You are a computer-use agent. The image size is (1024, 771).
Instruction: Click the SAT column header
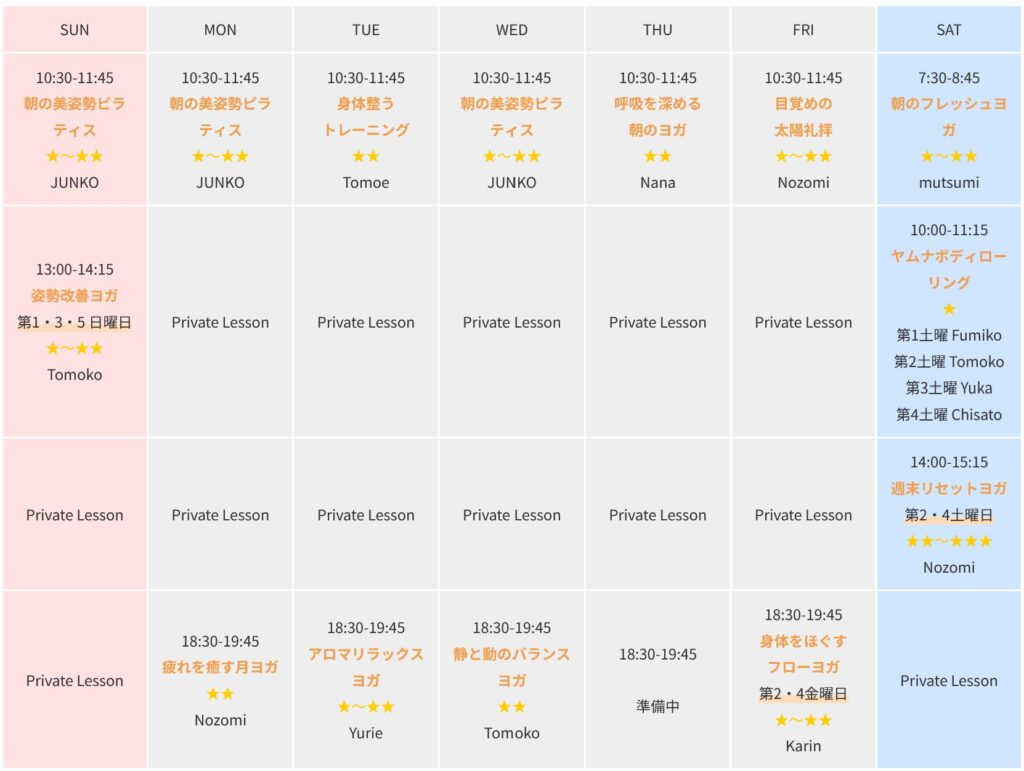[x=948, y=30]
